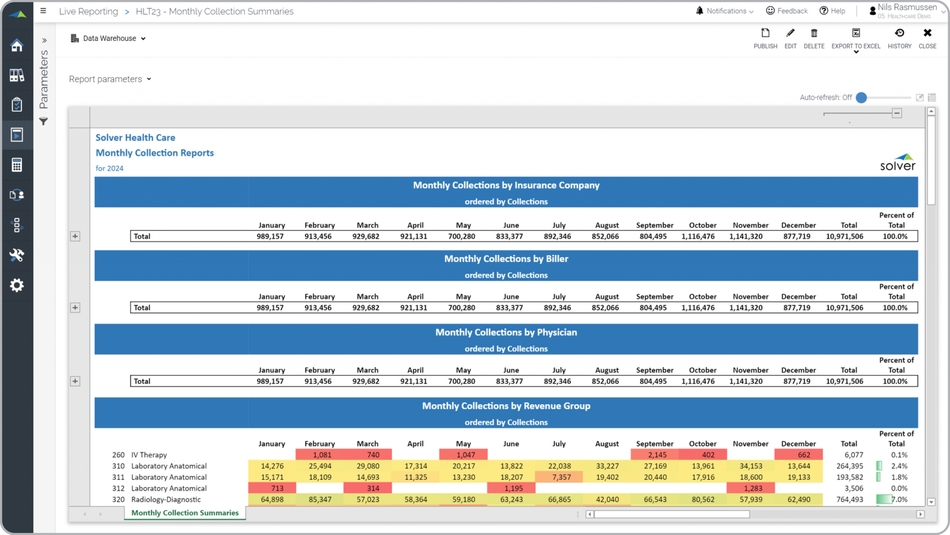Click the Edit pencil icon
The image size is (950, 535).
[x=790, y=34]
